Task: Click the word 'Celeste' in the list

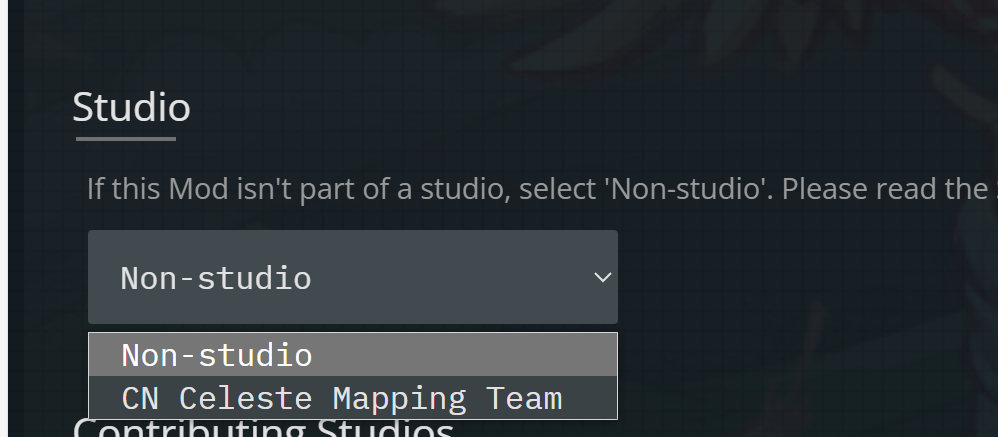Action: tap(245, 398)
